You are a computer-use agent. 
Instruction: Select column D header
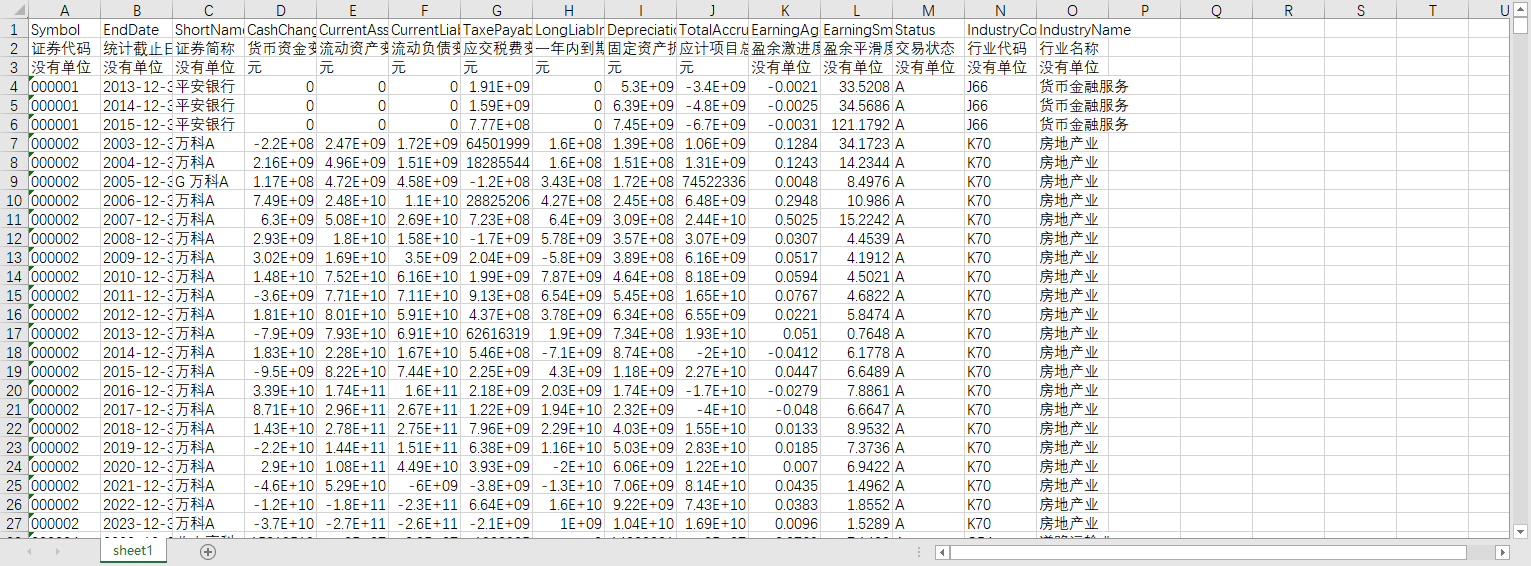pyautogui.click(x=280, y=10)
